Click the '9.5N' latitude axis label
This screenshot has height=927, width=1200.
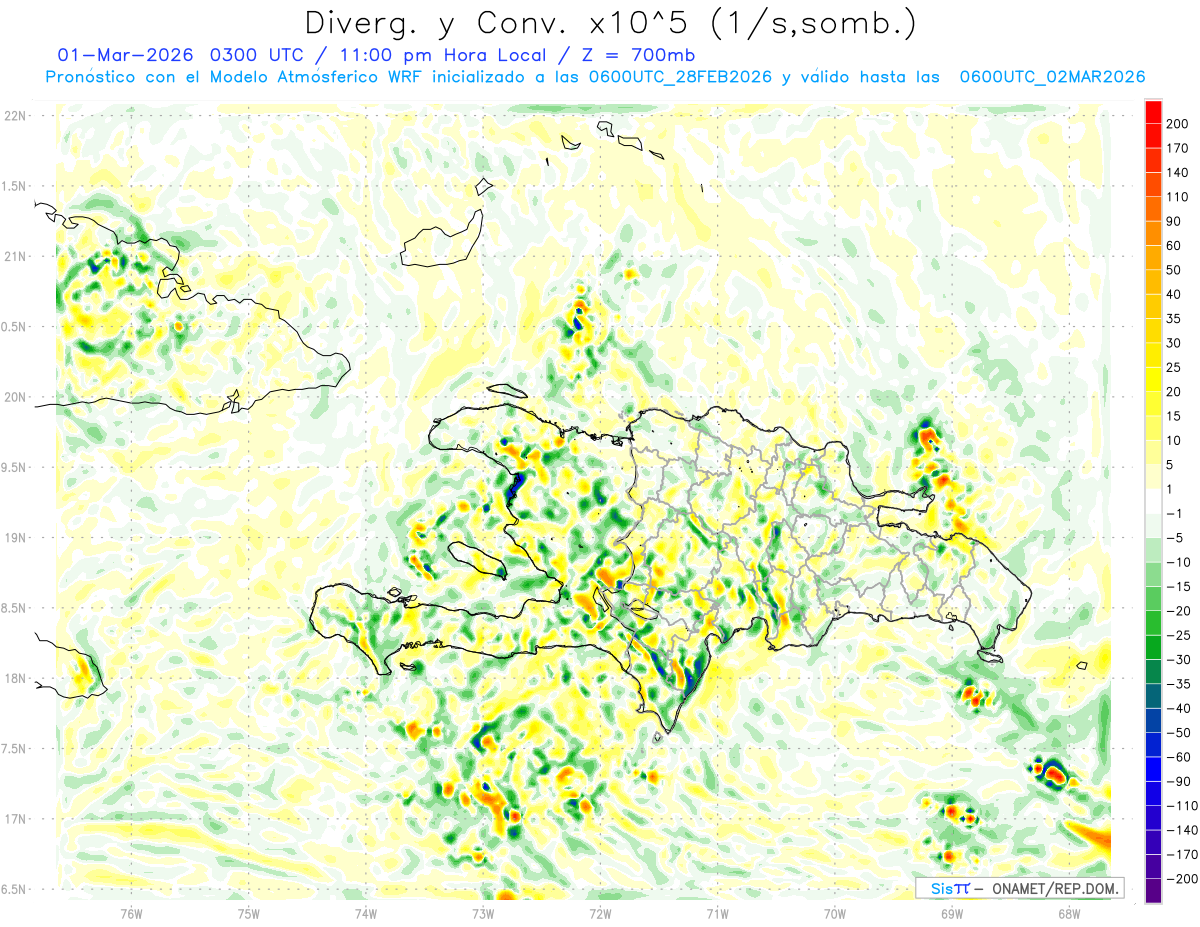tap(15, 468)
